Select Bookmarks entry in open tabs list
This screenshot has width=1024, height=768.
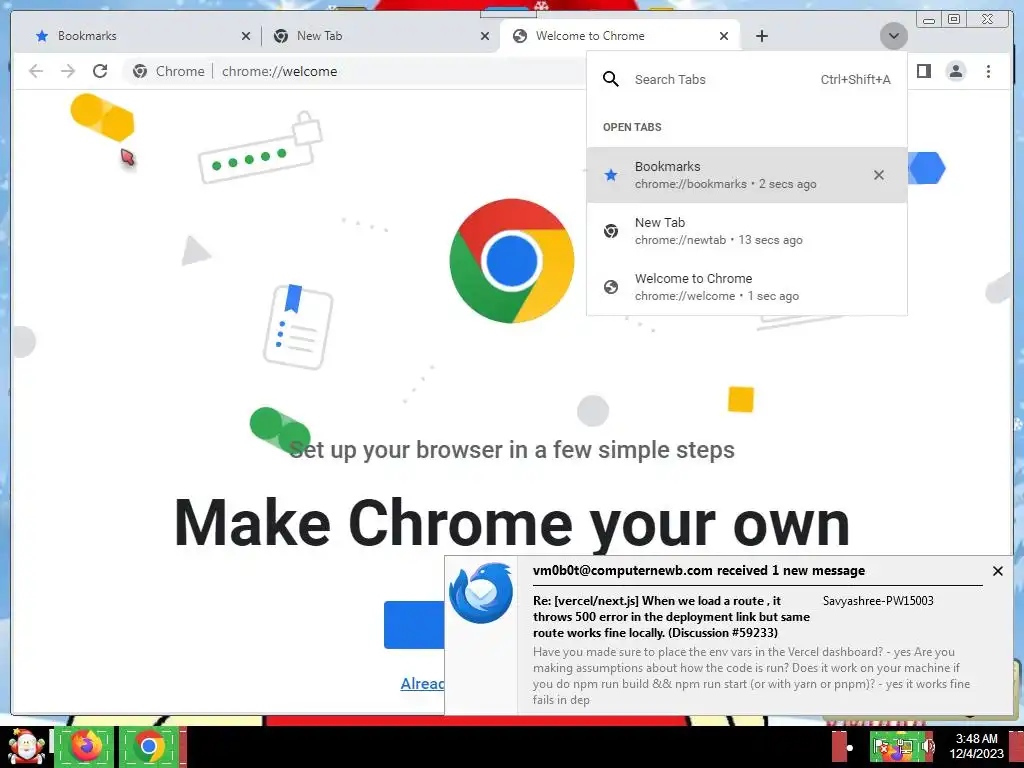click(x=746, y=175)
